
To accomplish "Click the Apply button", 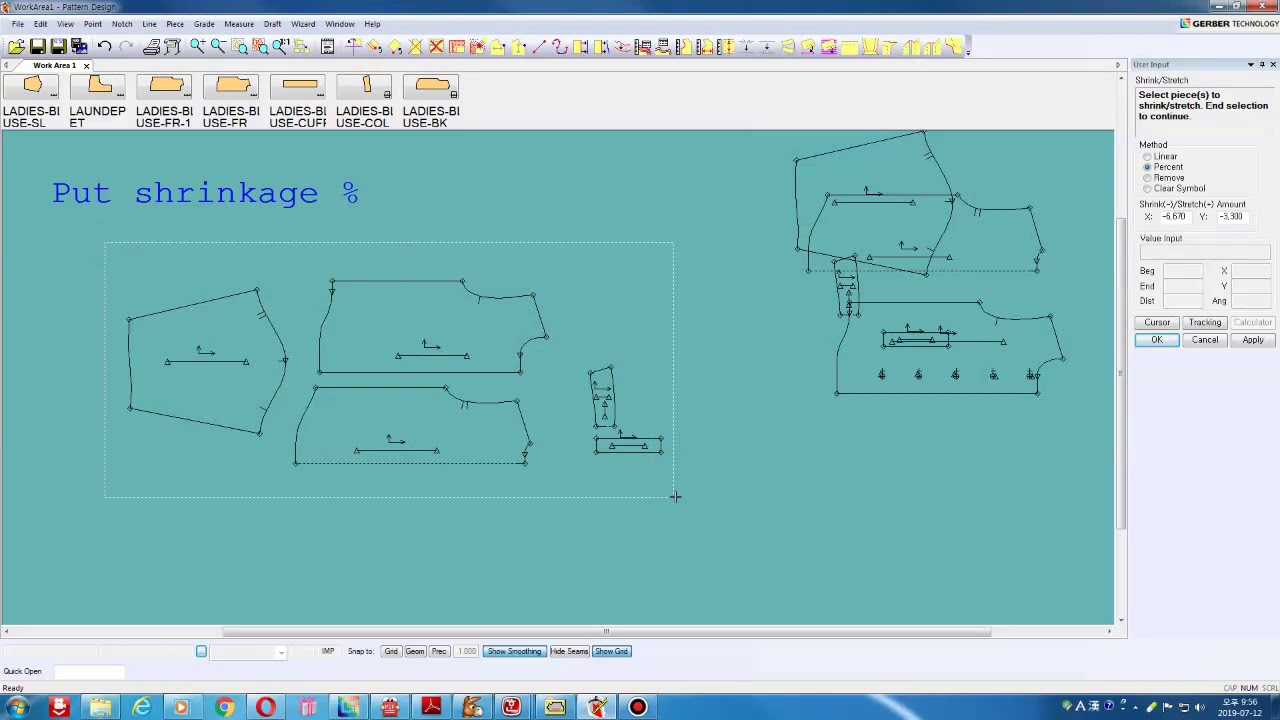I will 1253,340.
